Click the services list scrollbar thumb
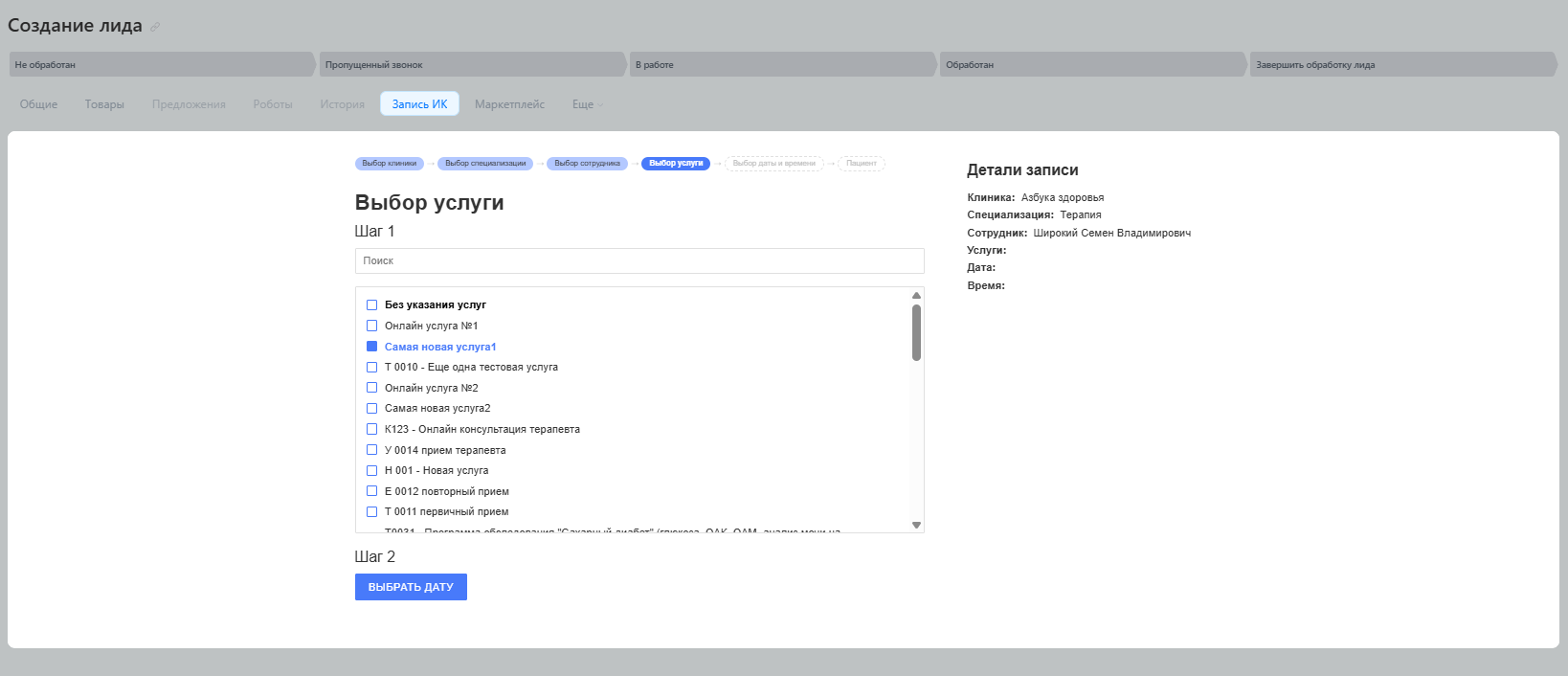Image resolution: width=1568 pixels, height=676 pixels. point(916,332)
